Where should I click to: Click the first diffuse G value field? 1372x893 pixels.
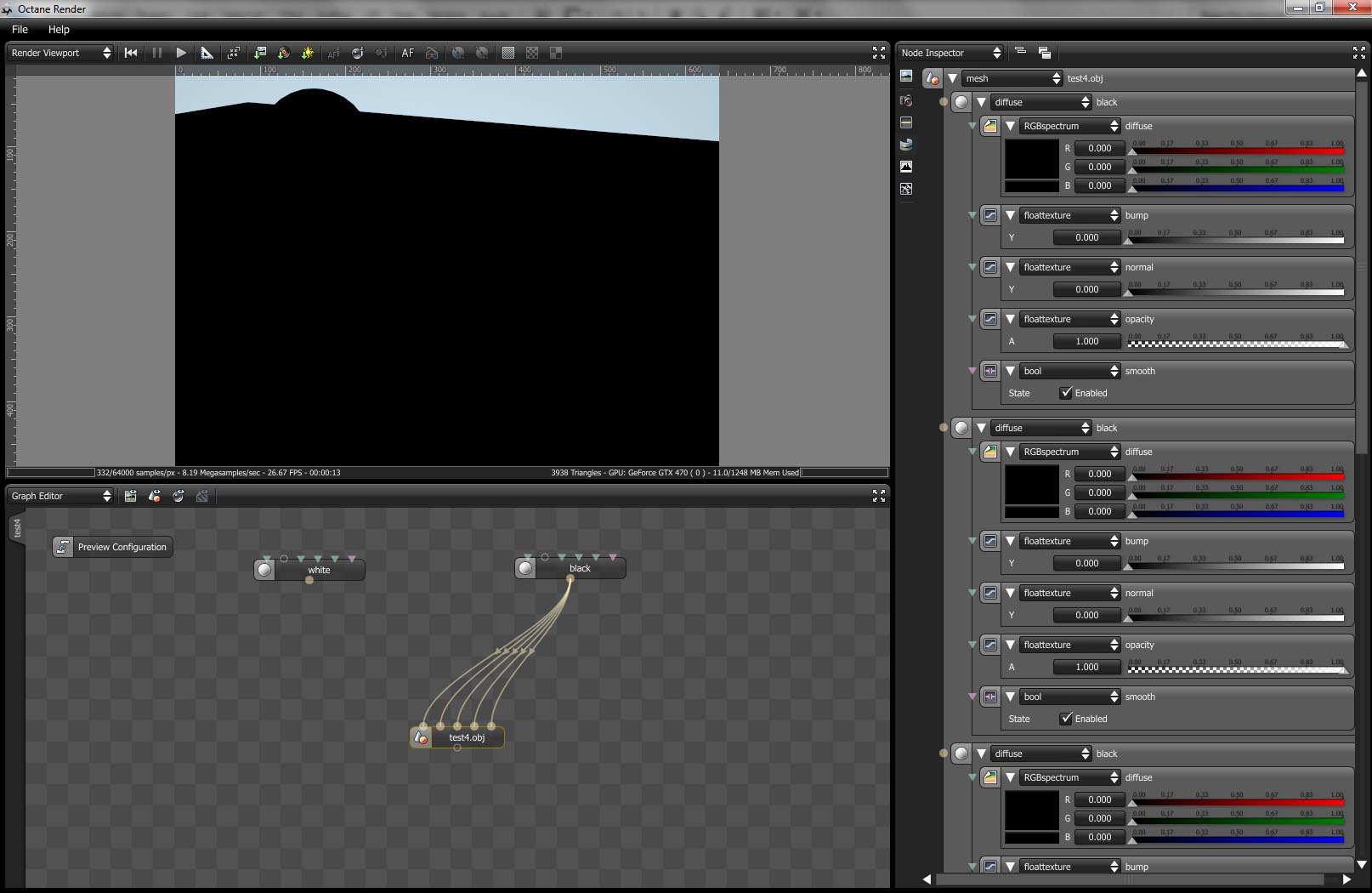[1099, 167]
